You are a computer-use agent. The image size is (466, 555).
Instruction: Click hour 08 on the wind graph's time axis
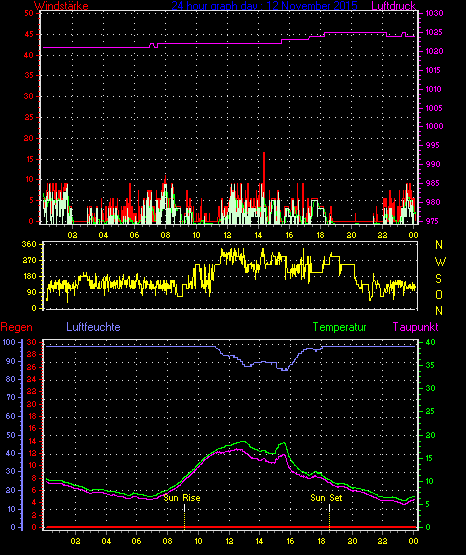(165, 235)
